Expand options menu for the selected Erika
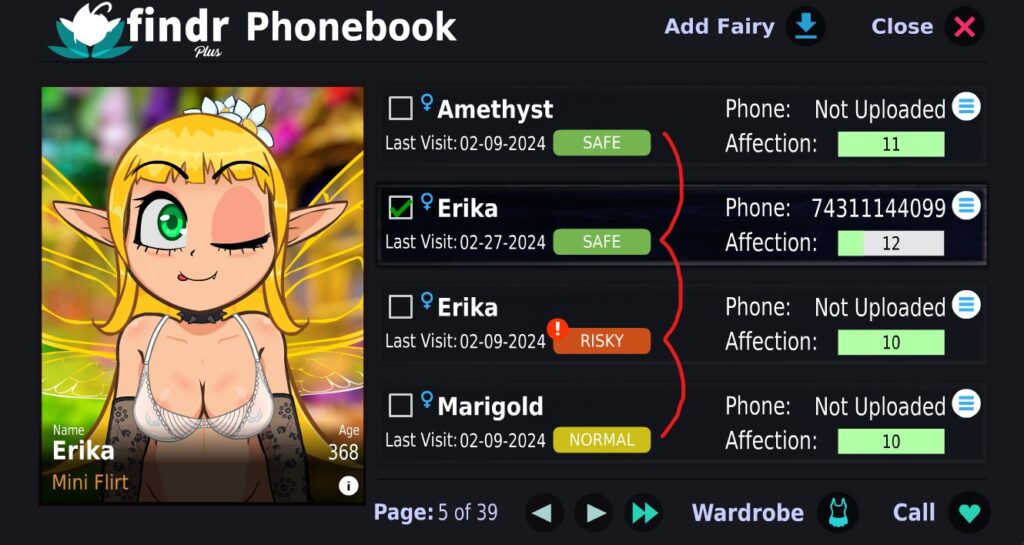Screen dimensions: 1024x545 point(966,206)
